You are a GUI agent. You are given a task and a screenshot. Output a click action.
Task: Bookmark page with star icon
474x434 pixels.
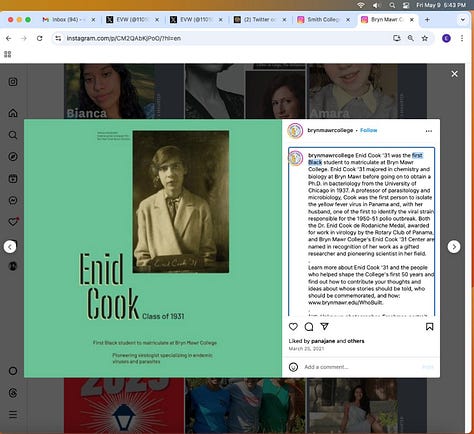425,38
